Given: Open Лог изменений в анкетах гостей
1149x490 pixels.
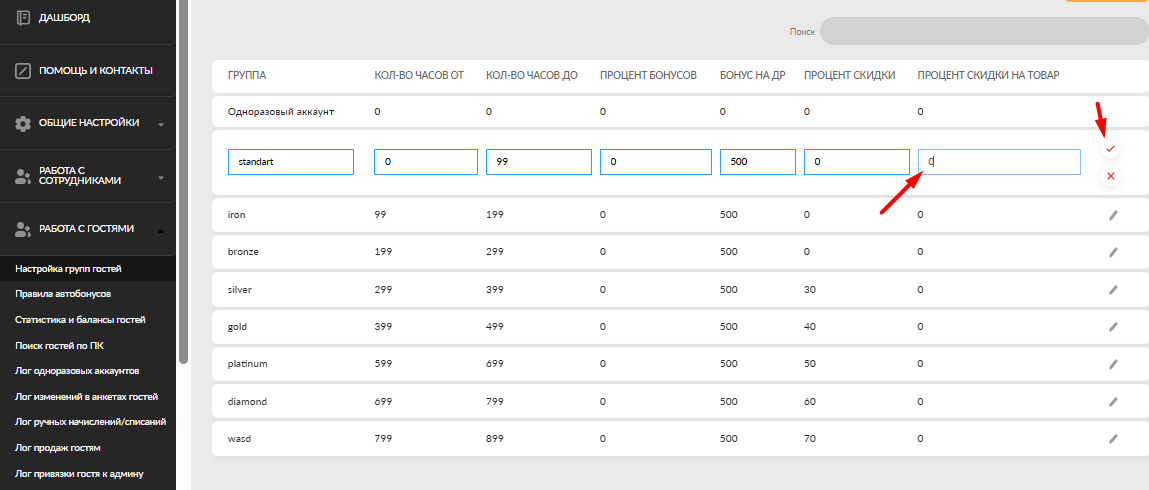Looking at the screenshot, I should pyautogui.click(x=86, y=397).
